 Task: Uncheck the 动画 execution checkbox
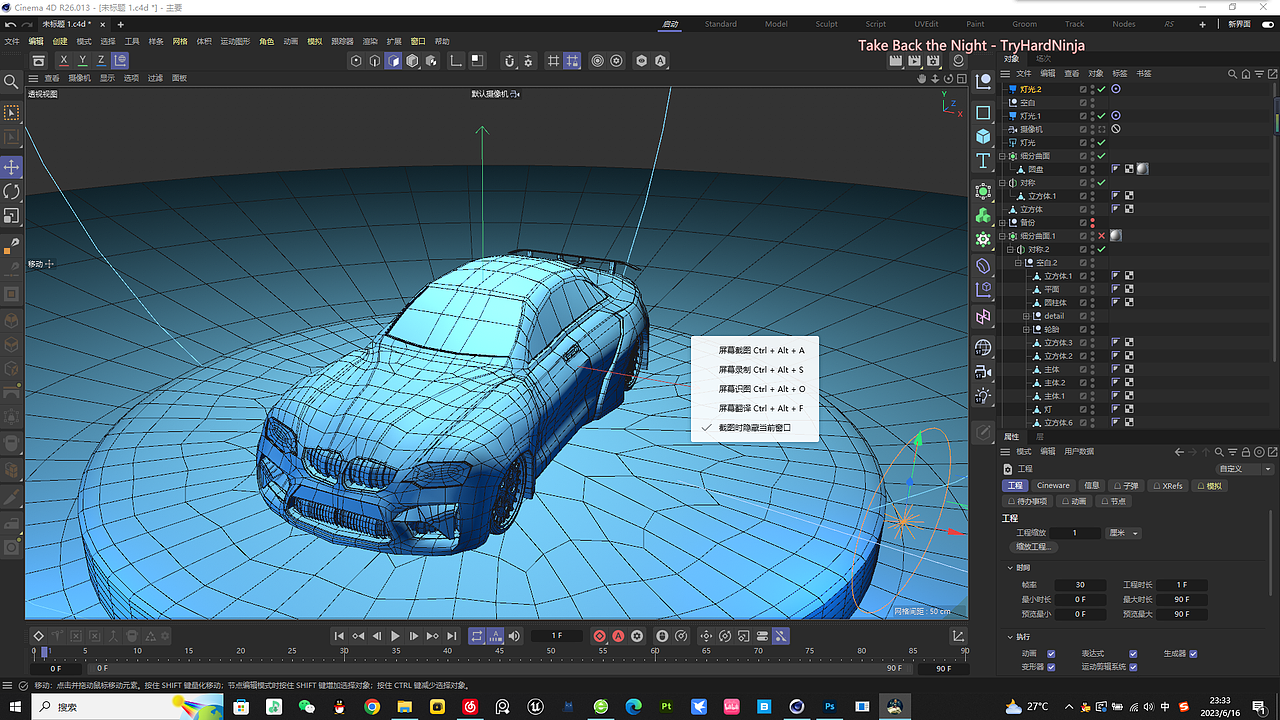coord(1051,654)
